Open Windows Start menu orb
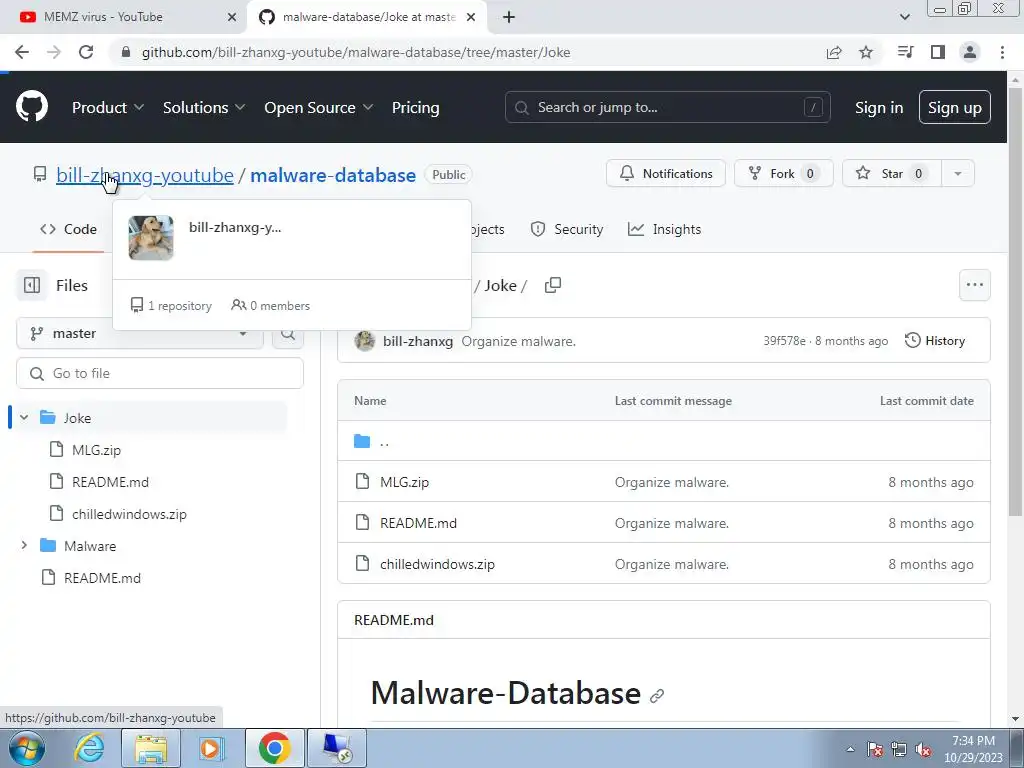Viewport: 1024px width, 768px height. pos(26,748)
